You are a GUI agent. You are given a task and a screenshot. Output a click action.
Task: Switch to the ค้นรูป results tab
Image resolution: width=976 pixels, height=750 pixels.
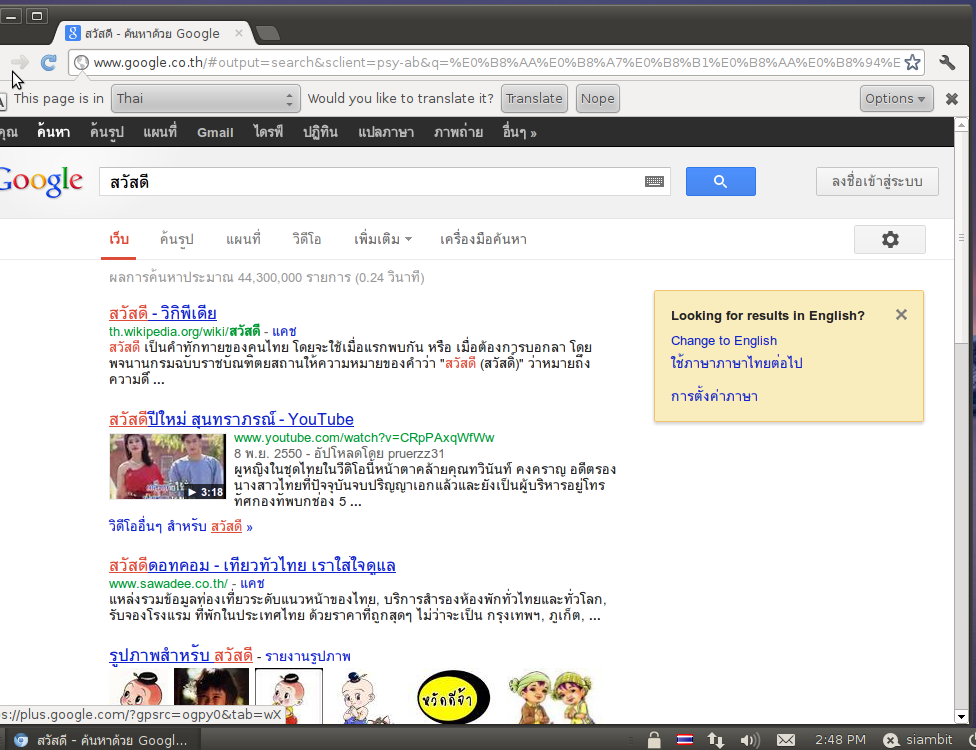tap(176, 239)
